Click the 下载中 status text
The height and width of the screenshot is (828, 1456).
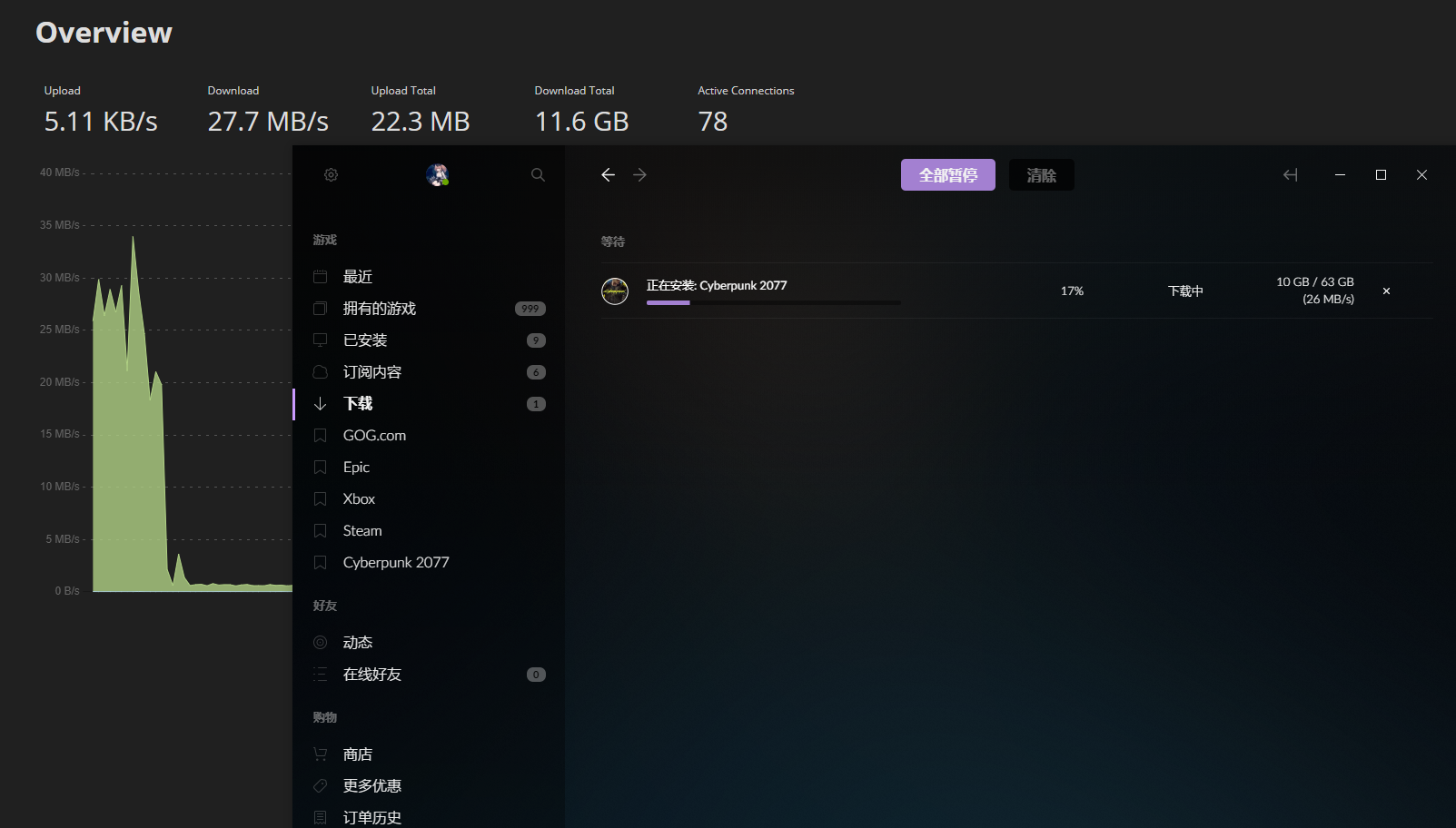tap(1185, 291)
